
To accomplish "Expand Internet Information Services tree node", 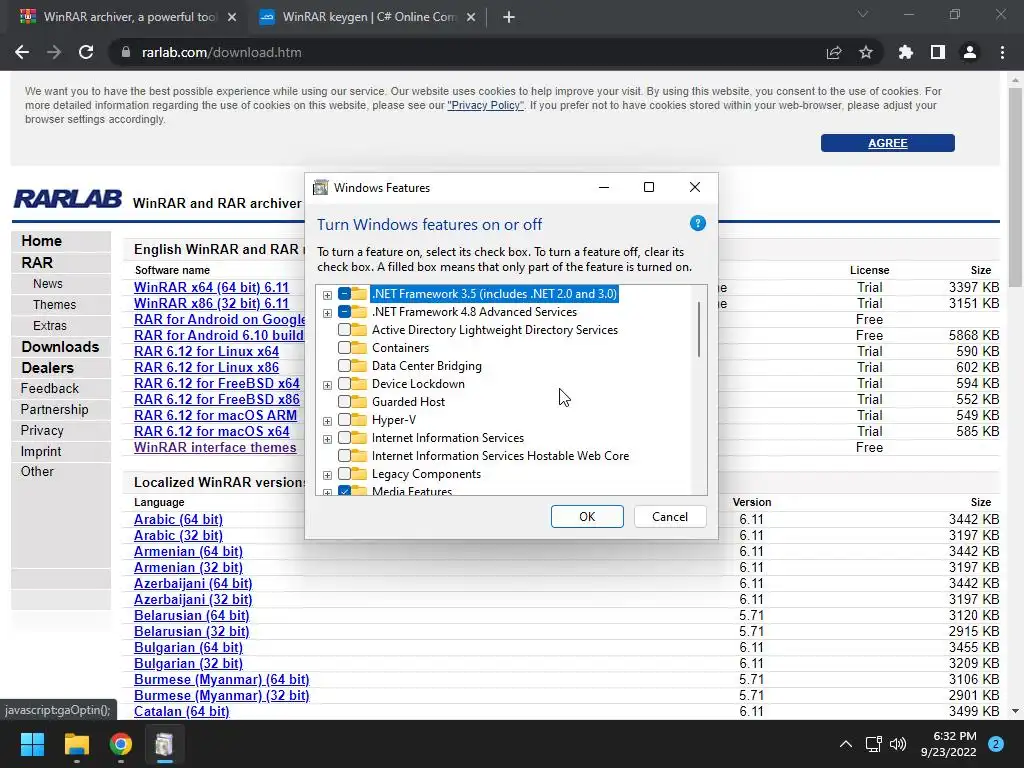I will tap(327, 440).
